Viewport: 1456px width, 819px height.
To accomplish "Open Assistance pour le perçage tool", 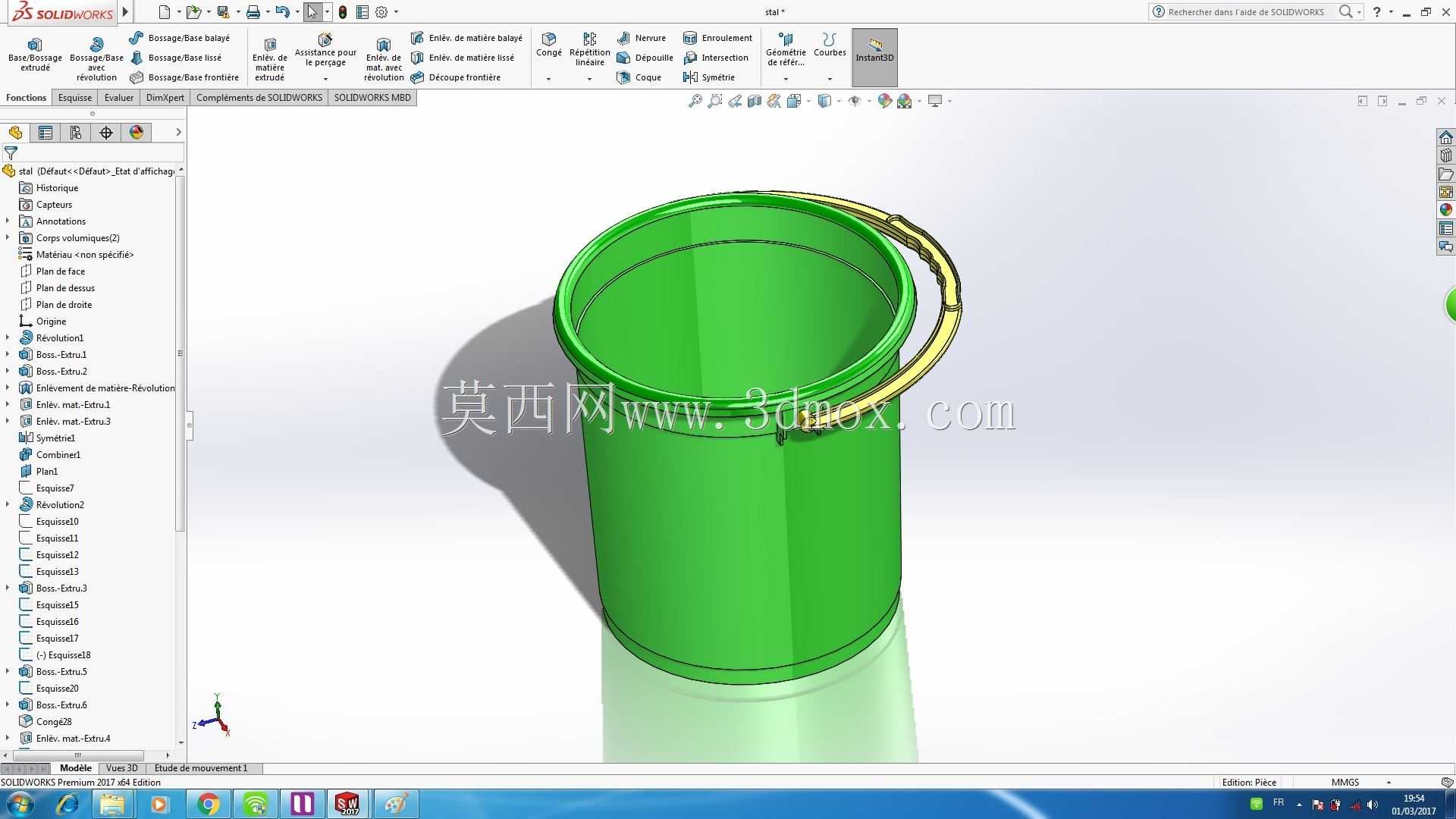I will 325,50.
